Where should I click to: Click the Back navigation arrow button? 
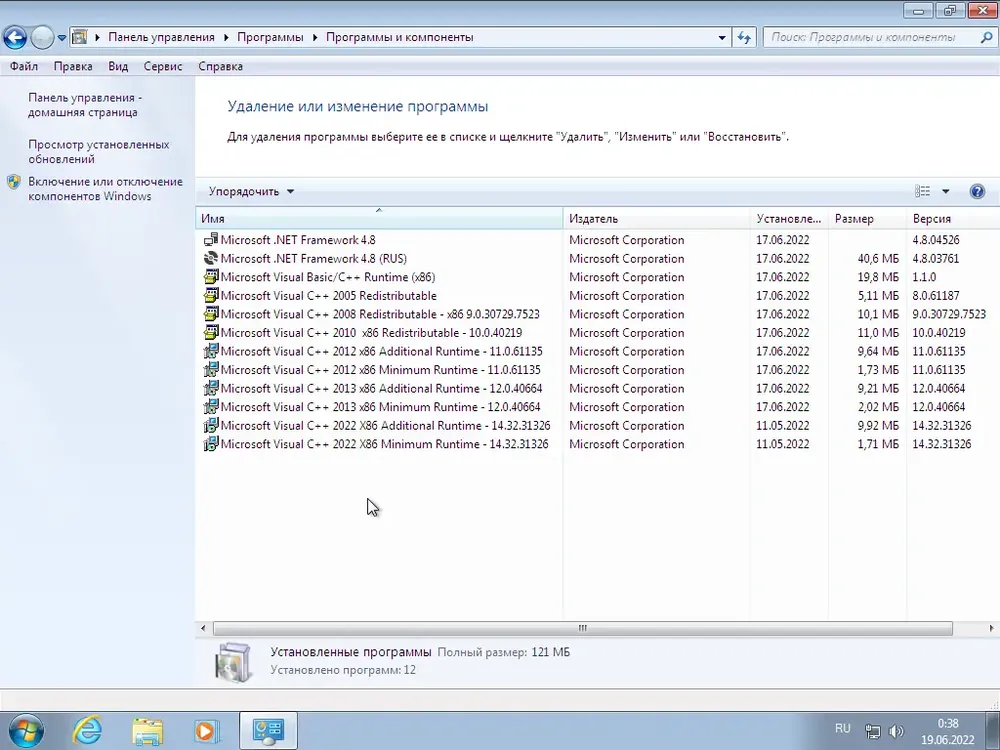click(x=15, y=38)
